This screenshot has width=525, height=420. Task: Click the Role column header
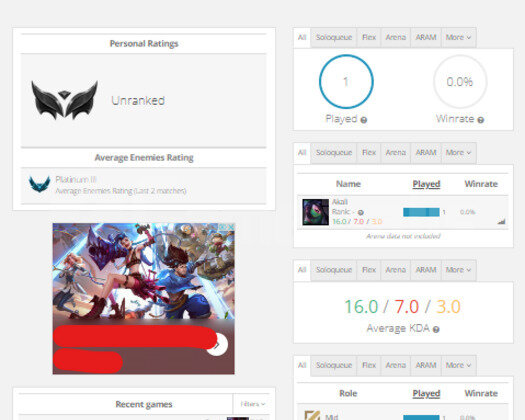(348, 394)
